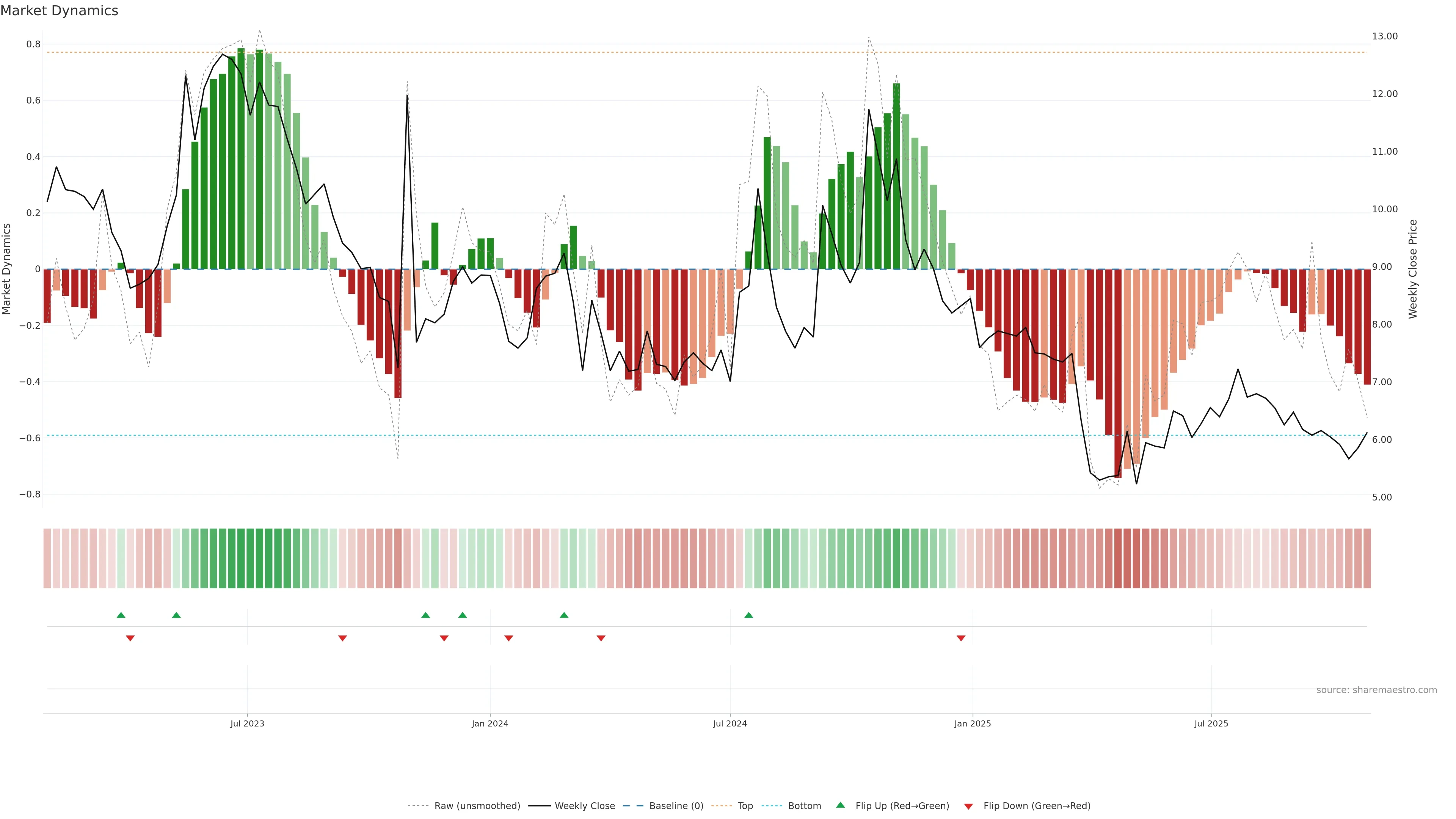Viewport: 1456px width, 819px height.
Task: Click the red triangle icon in the legend
Action: click(968, 806)
